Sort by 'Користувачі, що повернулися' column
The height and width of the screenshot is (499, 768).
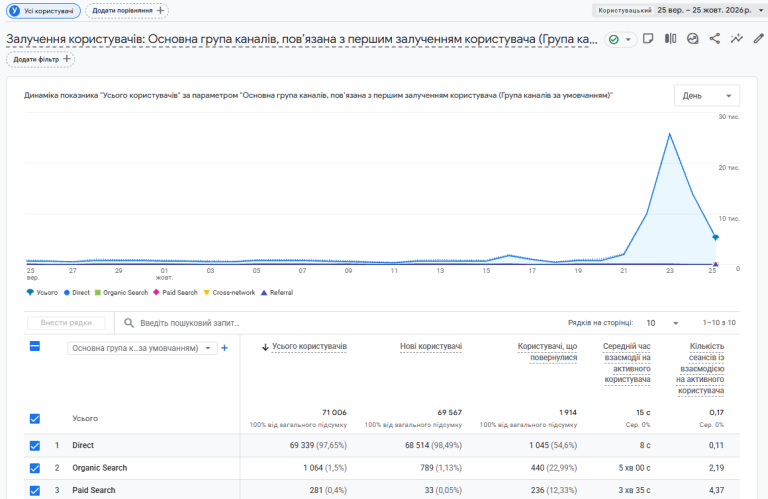click(547, 352)
